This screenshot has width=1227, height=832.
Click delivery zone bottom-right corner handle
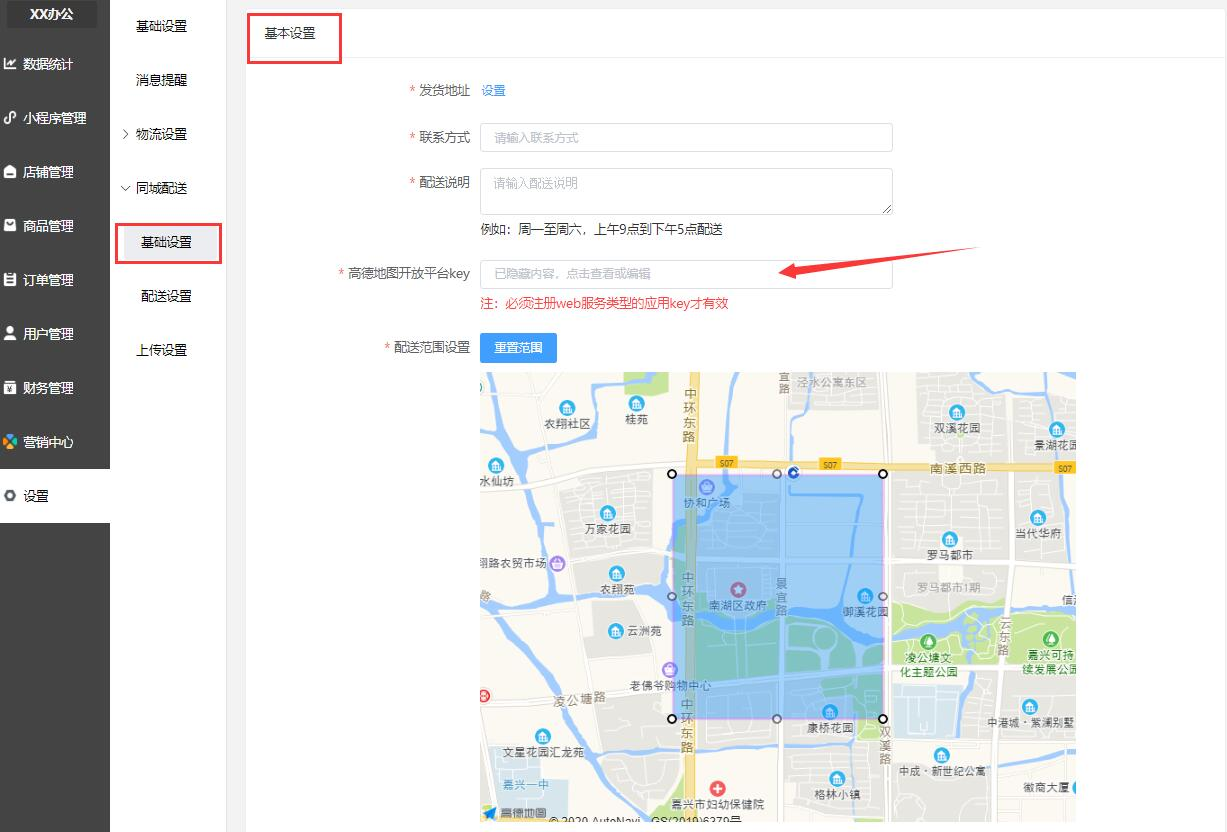[883, 718]
